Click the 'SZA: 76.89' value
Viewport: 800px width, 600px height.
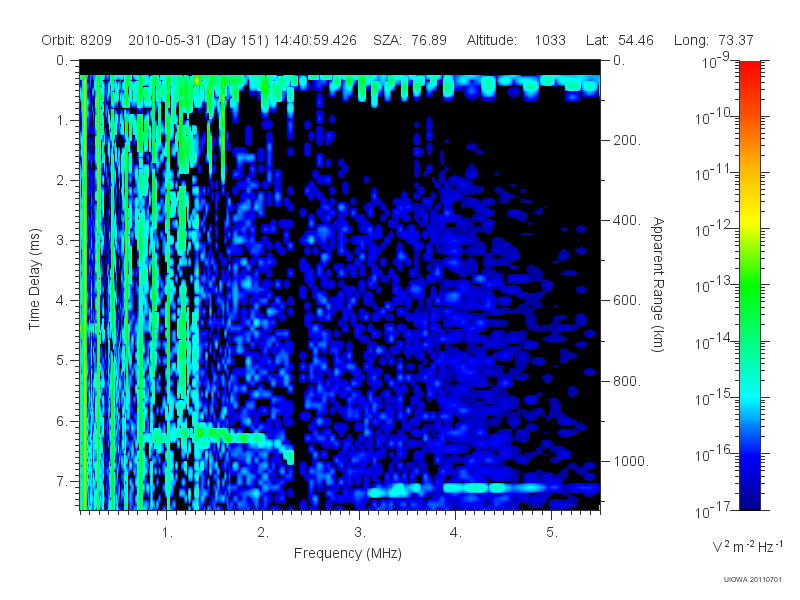point(410,40)
